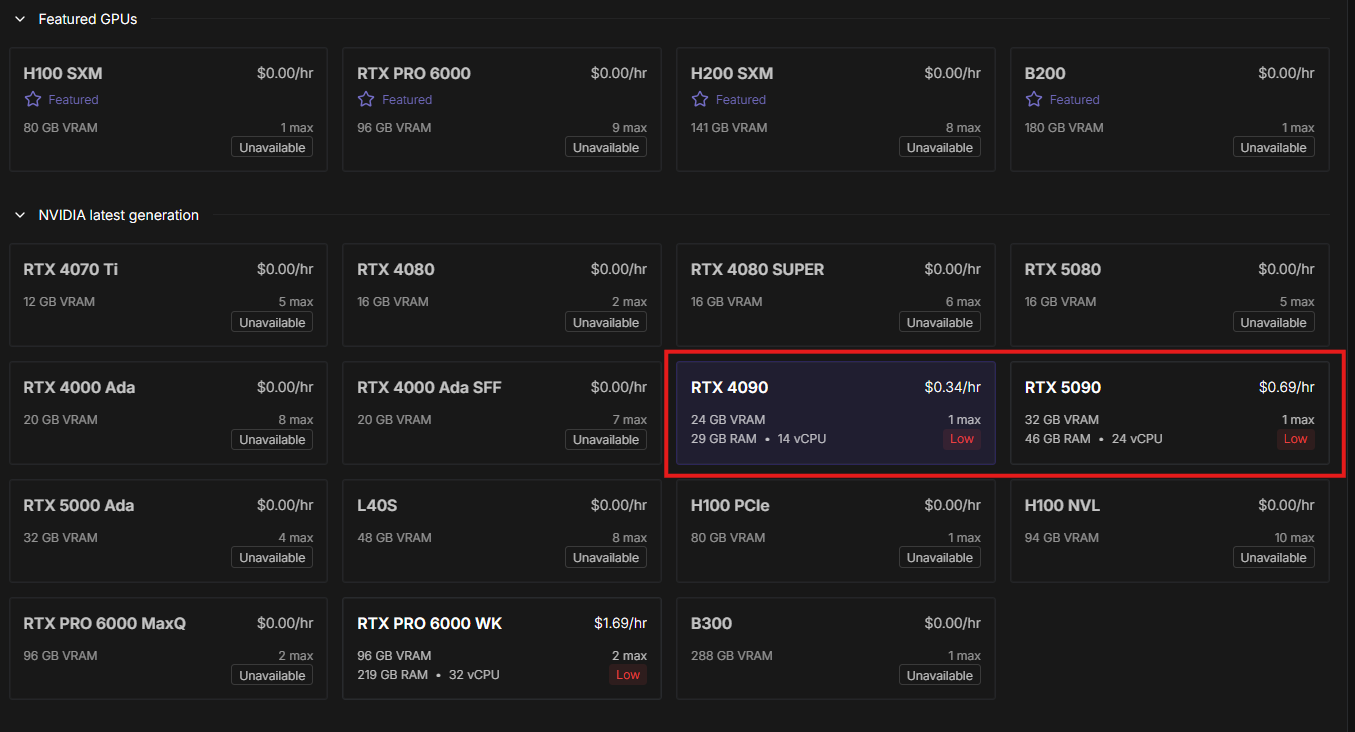Click the Featured star icon under B200
The image size is (1355, 732).
(1034, 99)
